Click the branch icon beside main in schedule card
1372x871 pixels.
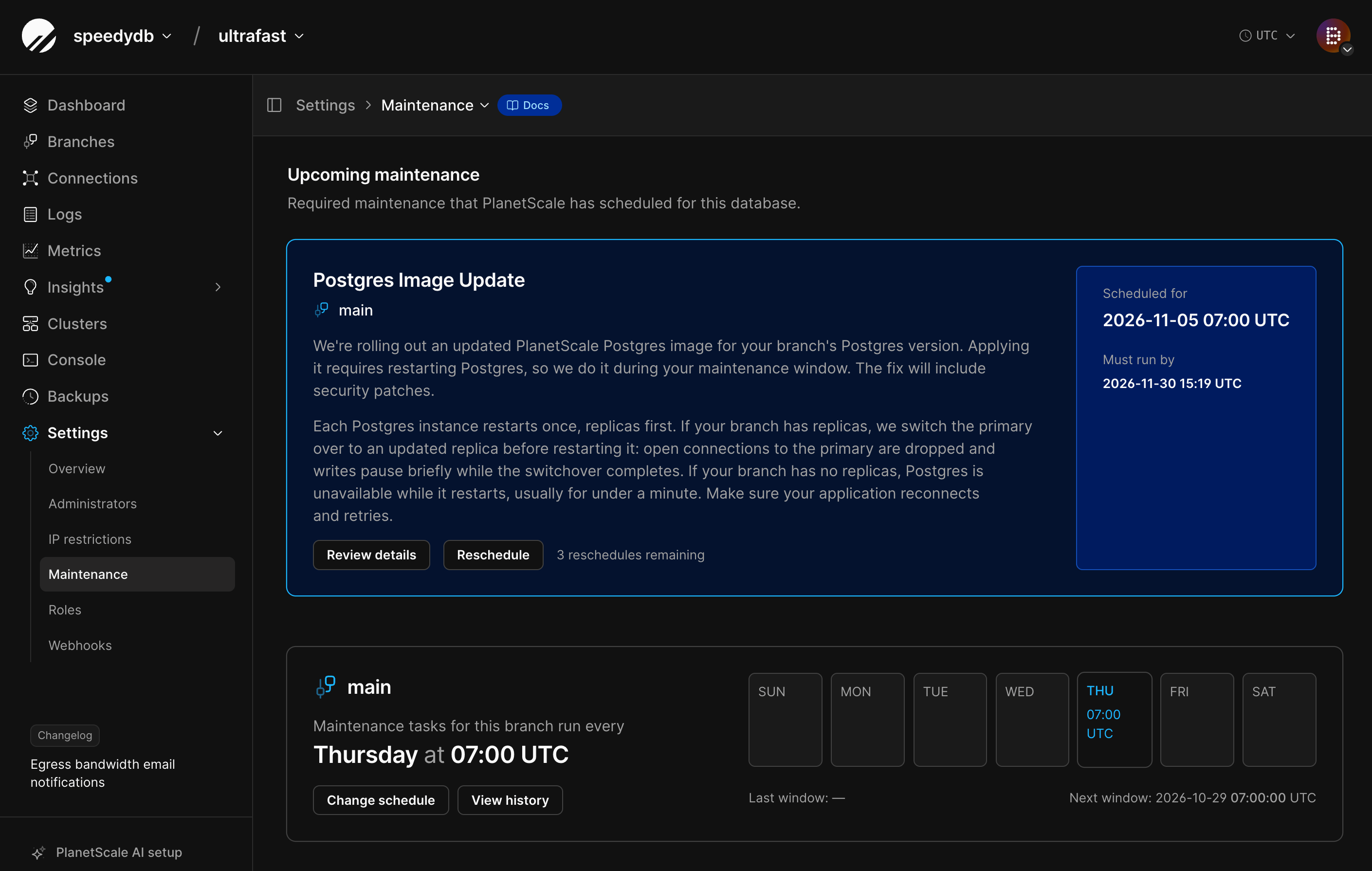coord(326,687)
